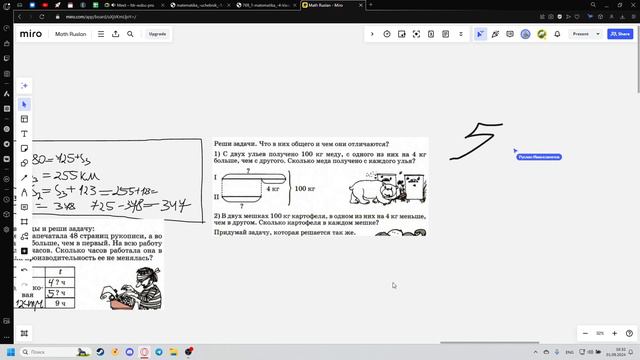Open the blue collaborator avatar
The width and height of the screenshot is (640, 360).
(x=525, y=34)
